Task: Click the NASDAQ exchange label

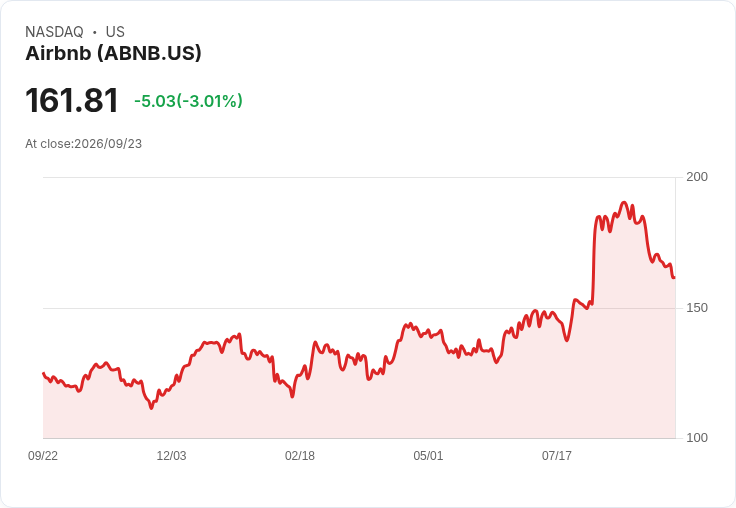Action: (x=54, y=32)
